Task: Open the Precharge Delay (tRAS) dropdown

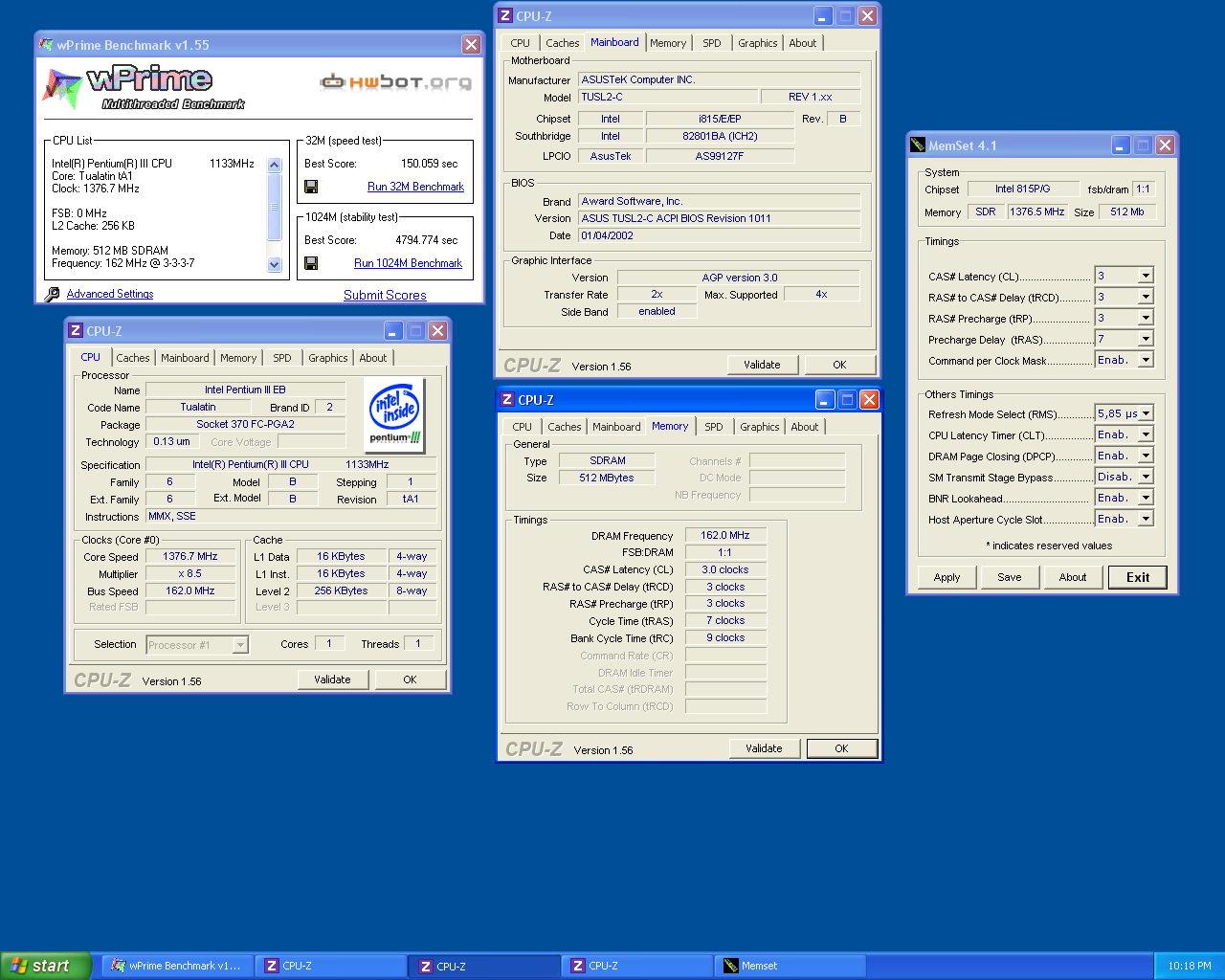Action: point(1145,339)
